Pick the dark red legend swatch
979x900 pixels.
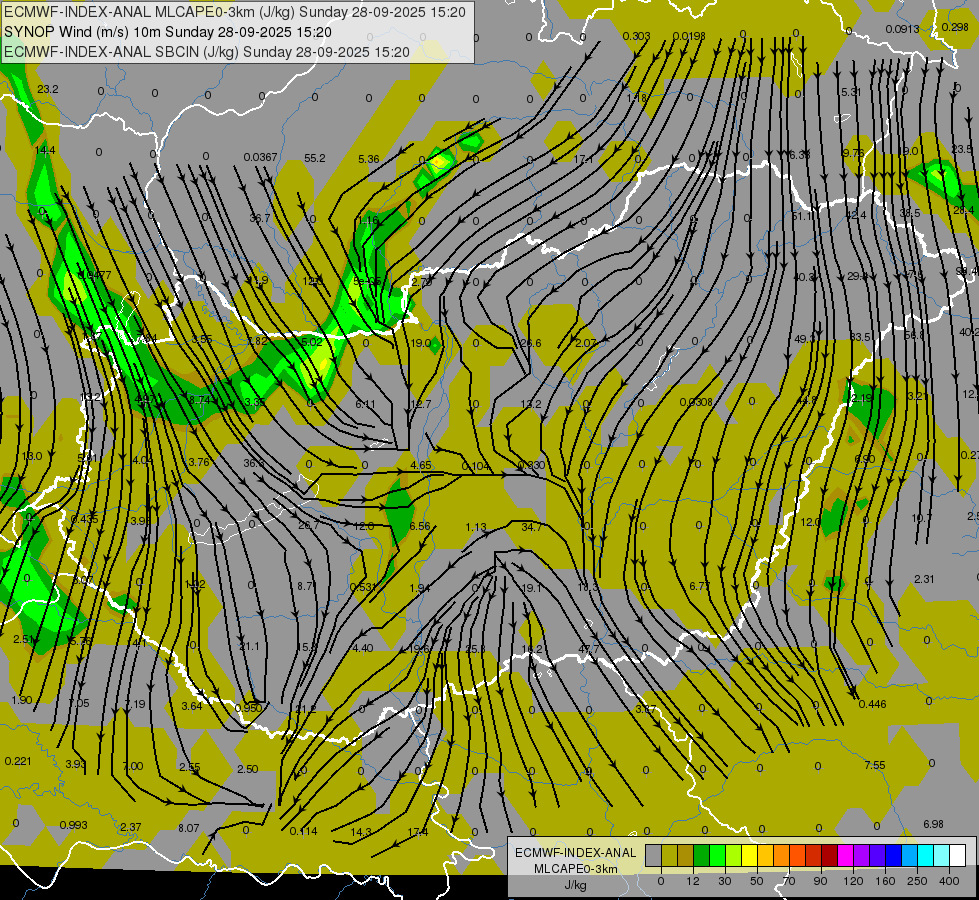[x=829, y=855]
